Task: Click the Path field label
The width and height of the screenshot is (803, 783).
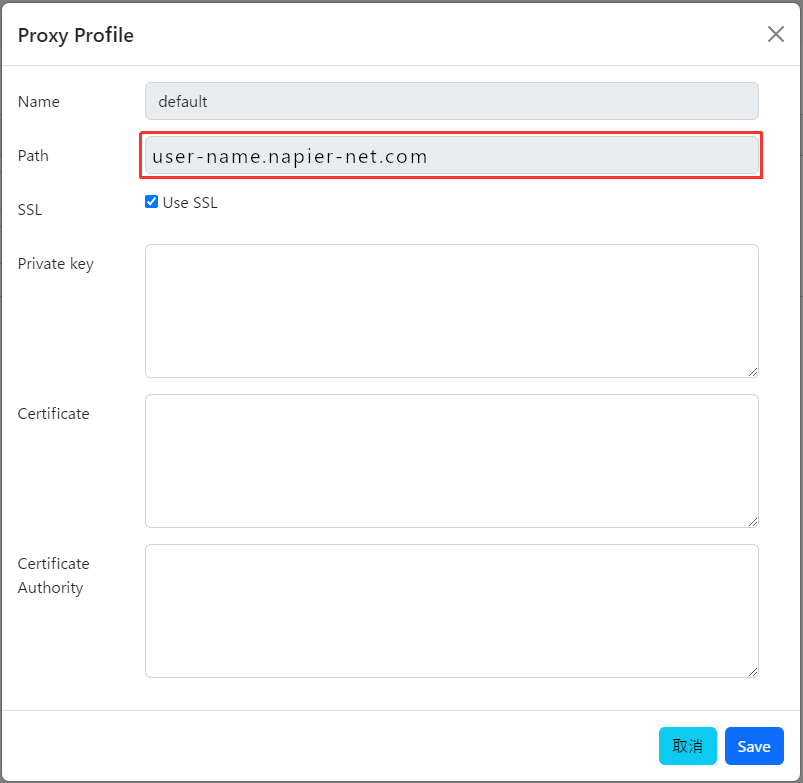Action: [33, 155]
